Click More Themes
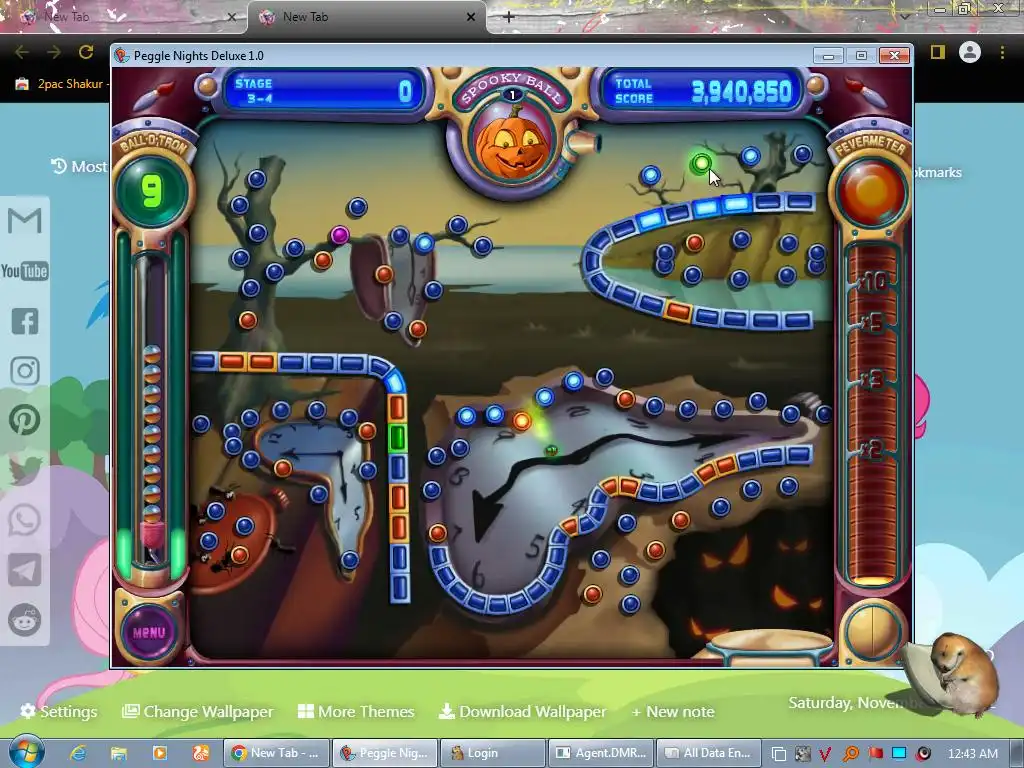Image resolution: width=1024 pixels, height=768 pixels. 356,711
